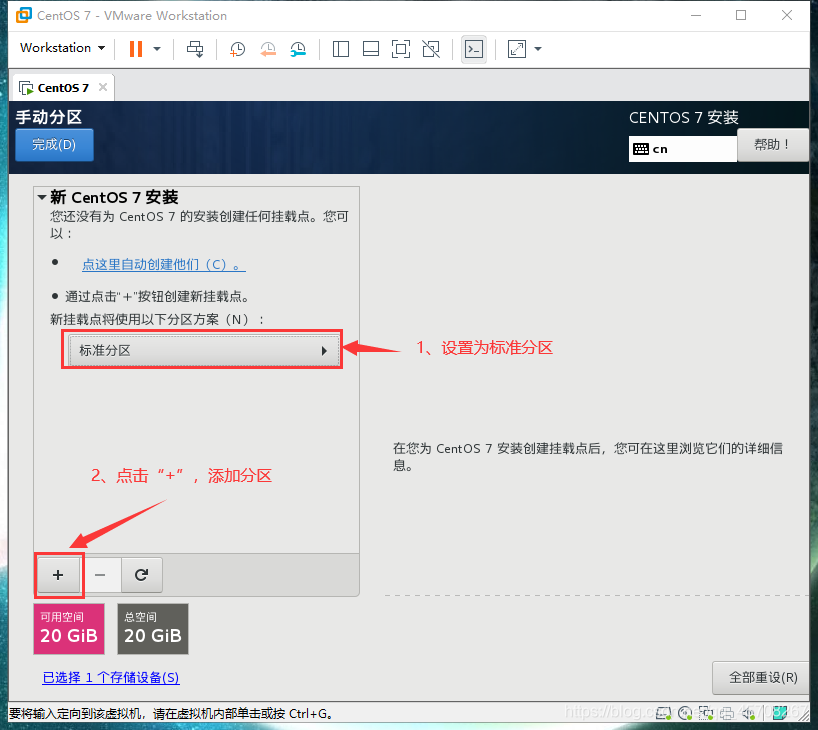Click − to remove a mount point
The height and width of the screenshot is (730, 818).
(100, 575)
